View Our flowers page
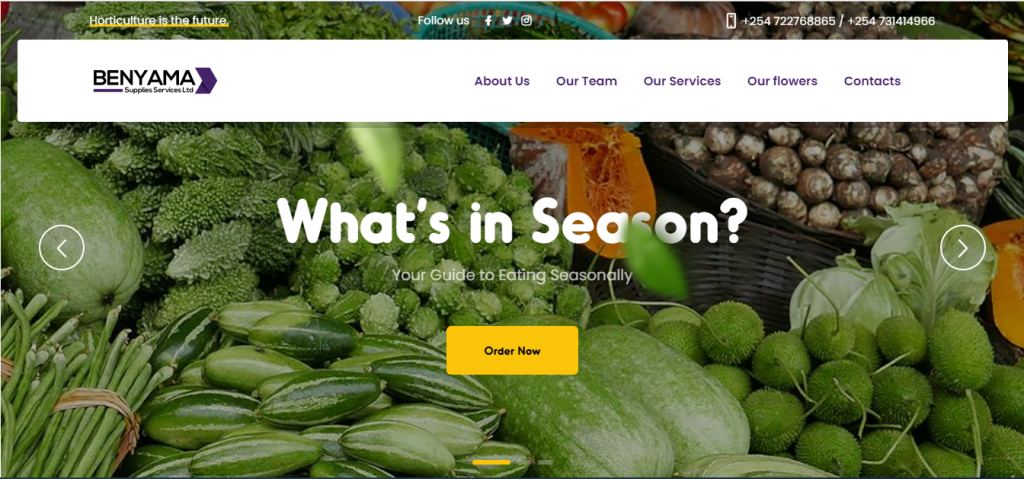The width and height of the screenshot is (1024, 479). click(x=782, y=81)
